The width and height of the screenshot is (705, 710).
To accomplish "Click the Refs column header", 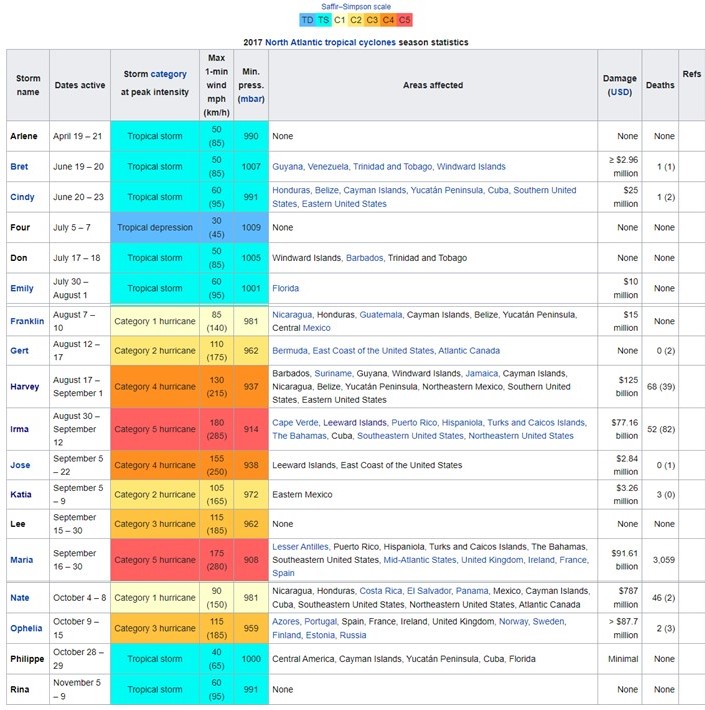I will coord(691,74).
